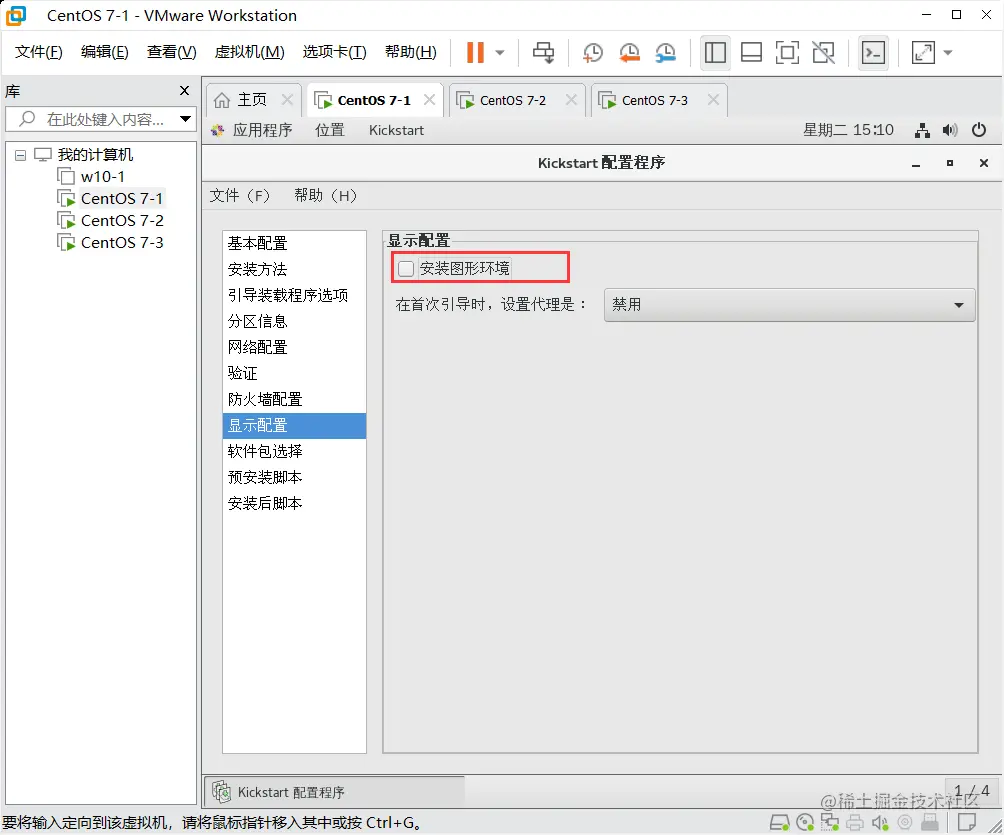This screenshot has width=1004, height=835.
Task: Select w10-1 in the library tree
Action: (102, 177)
